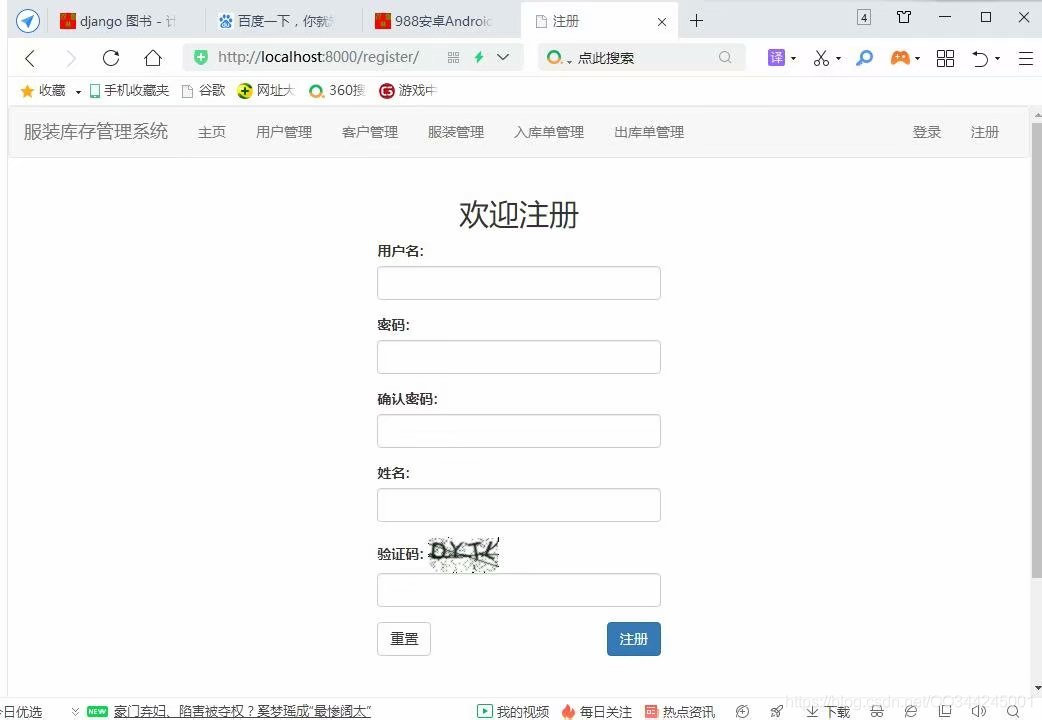Click the undo restore-tab arrow icon
Image resolution: width=1042 pixels, height=720 pixels.
tap(980, 59)
